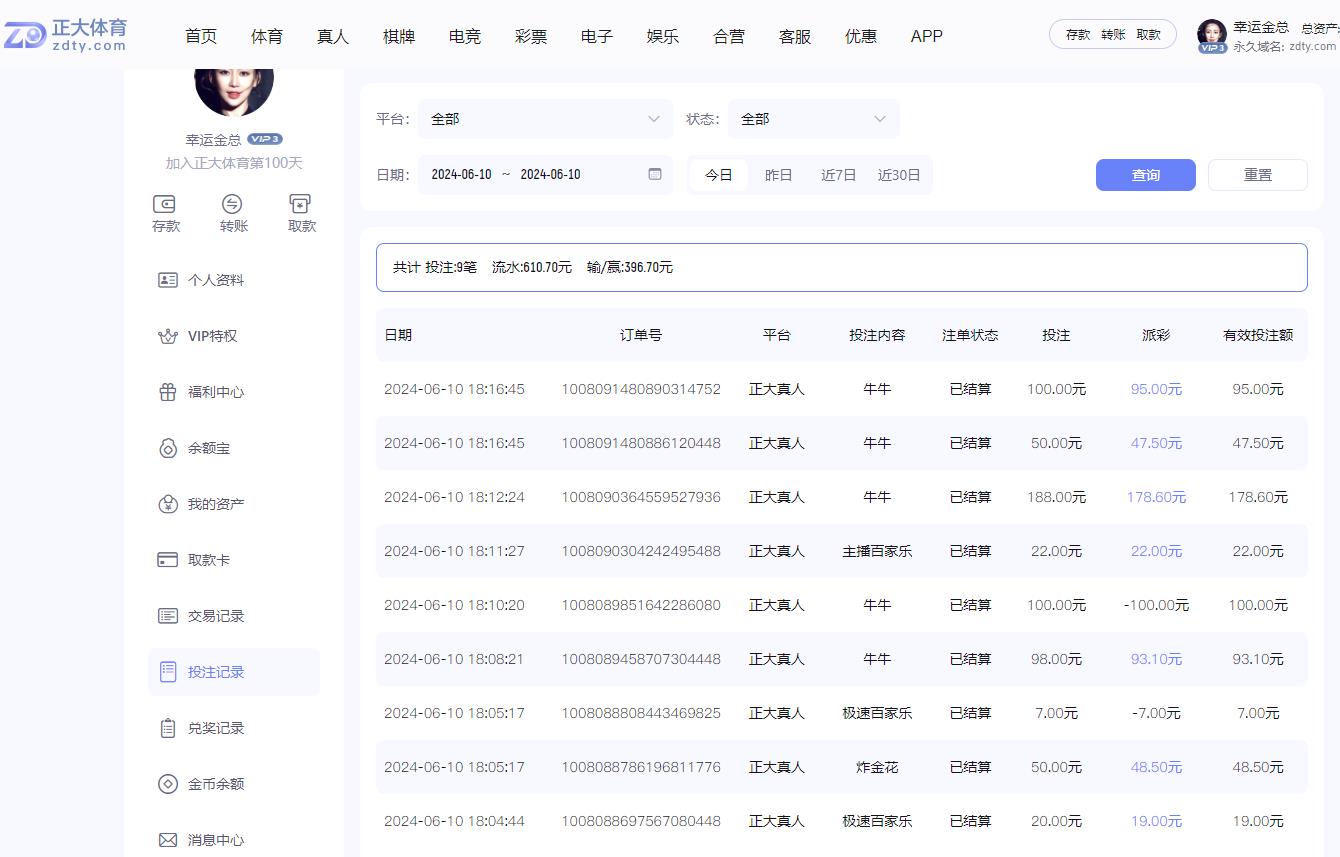Navigate to the 彩票 menu item
Viewport: 1340px width, 857px height.
530,36
